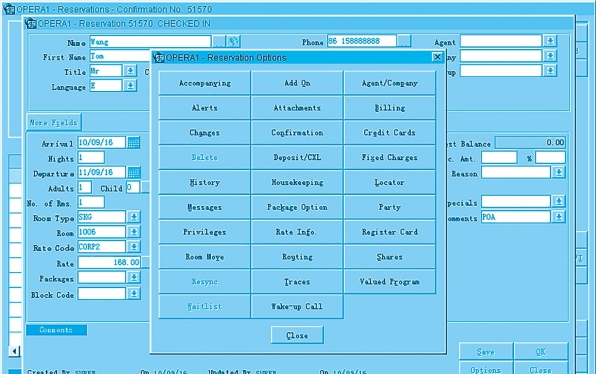Close the Reservation Options dialog with Close button
The height and width of the screenshot is (374, 596).
pyautogui.click(x=297, y=335)
